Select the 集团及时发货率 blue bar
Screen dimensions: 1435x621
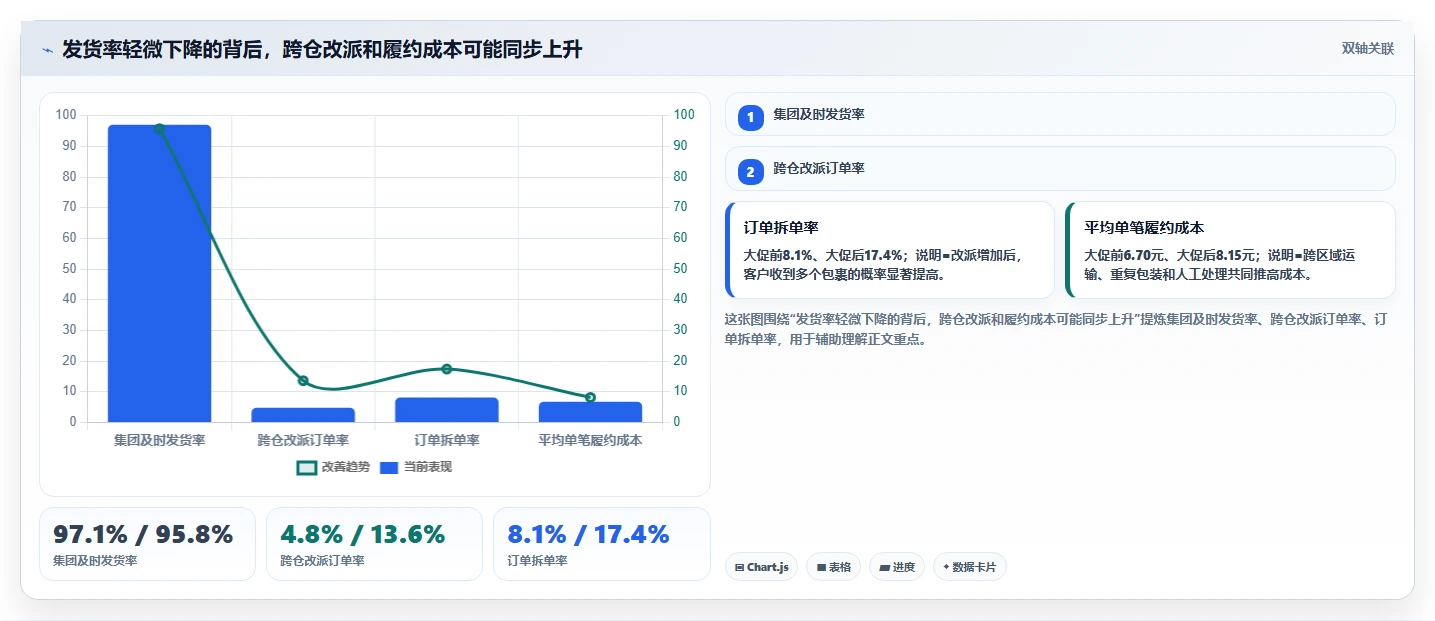tap(160, 273)
